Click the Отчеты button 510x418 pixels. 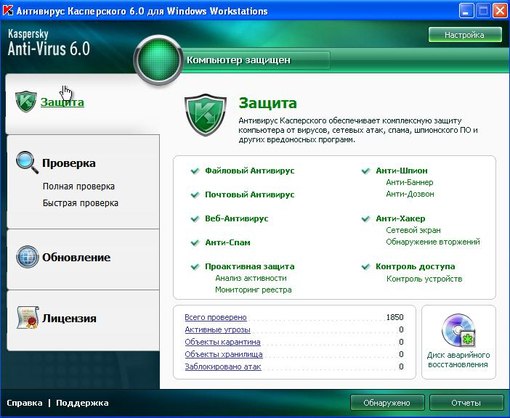466,403
